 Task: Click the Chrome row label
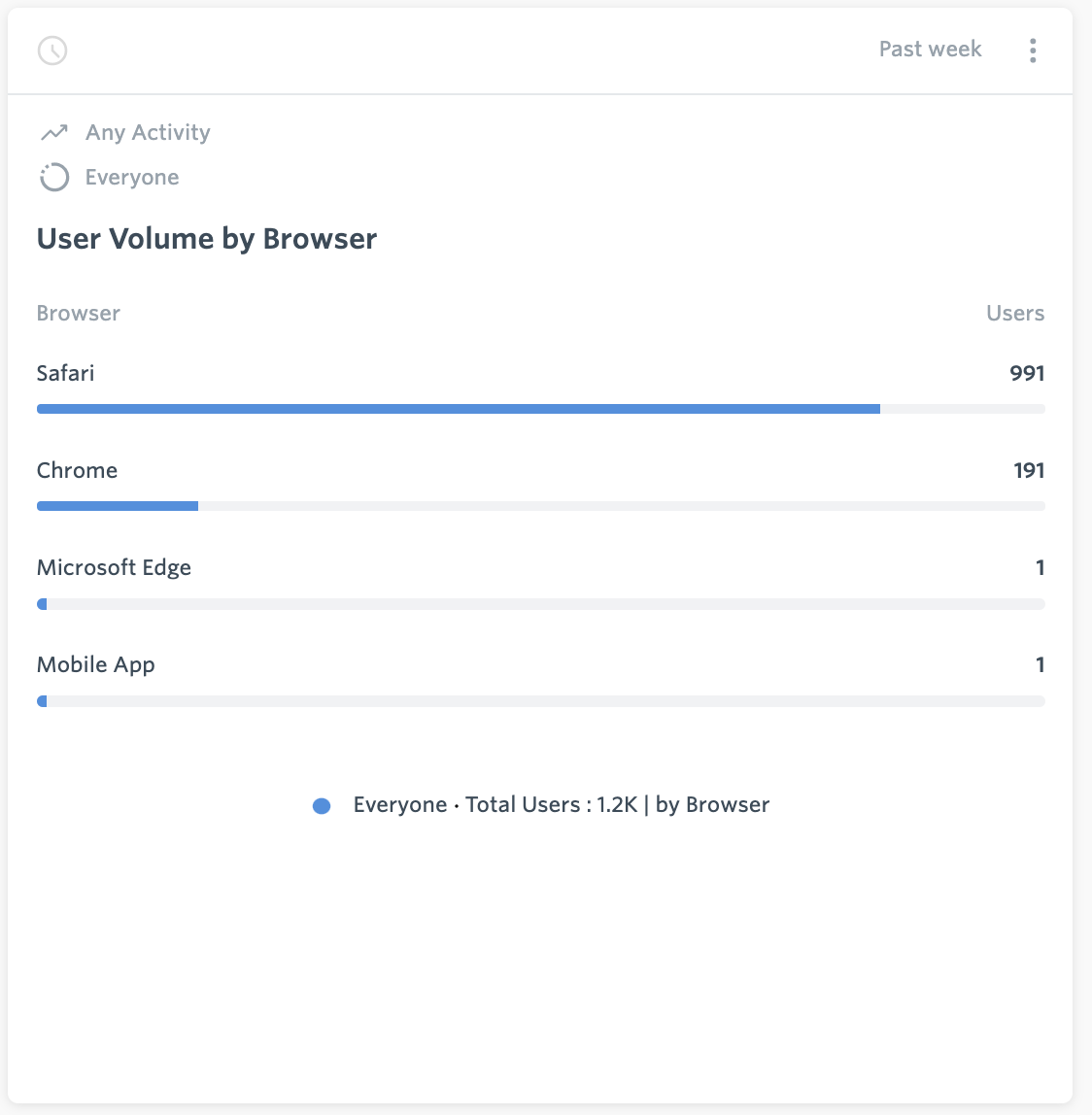(x=77, y=470)
